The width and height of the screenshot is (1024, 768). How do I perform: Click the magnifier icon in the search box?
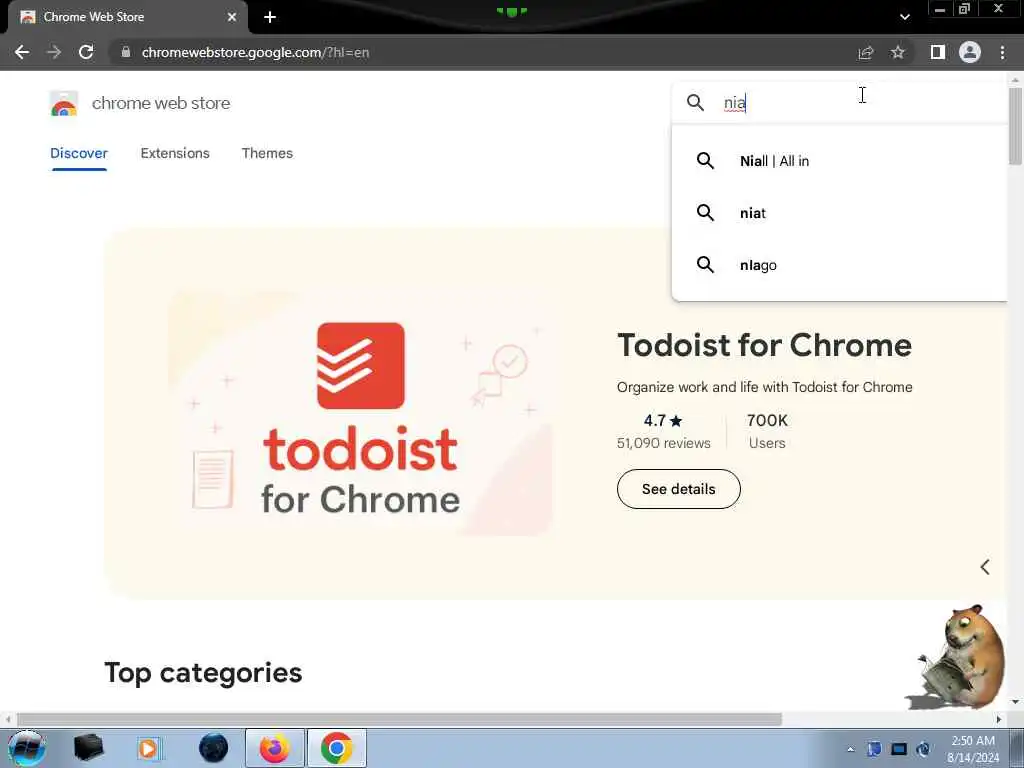(x=695, y=103)
